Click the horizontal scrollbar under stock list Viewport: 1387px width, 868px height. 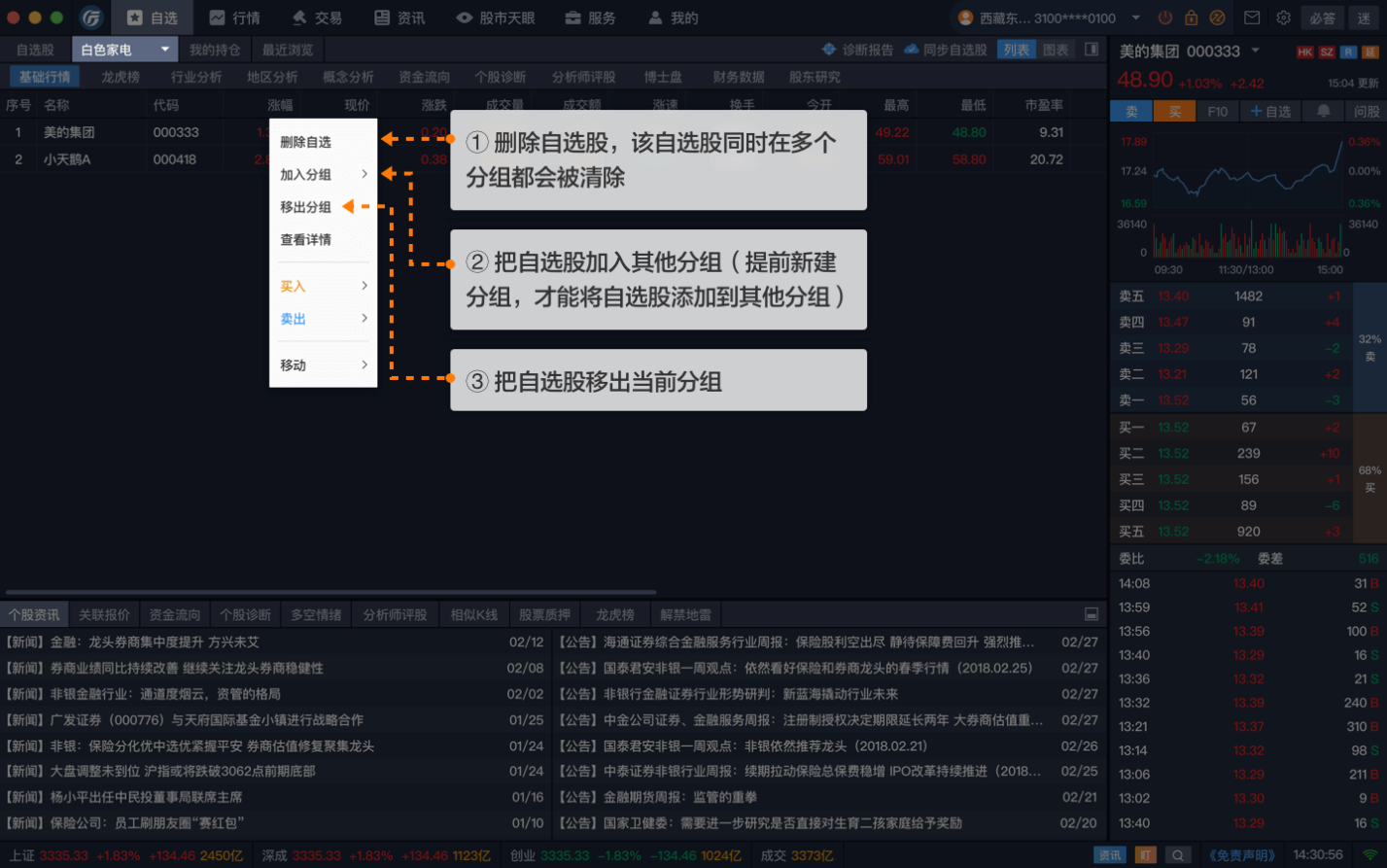[330, 592]
